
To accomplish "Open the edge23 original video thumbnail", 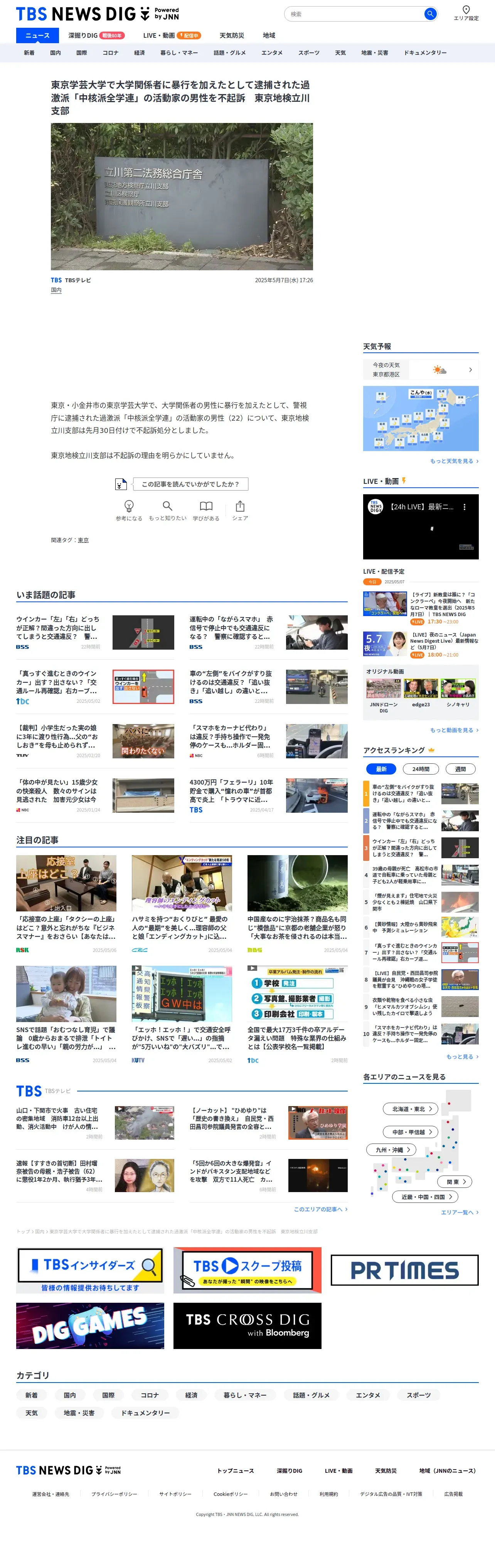I will (421, 693).
